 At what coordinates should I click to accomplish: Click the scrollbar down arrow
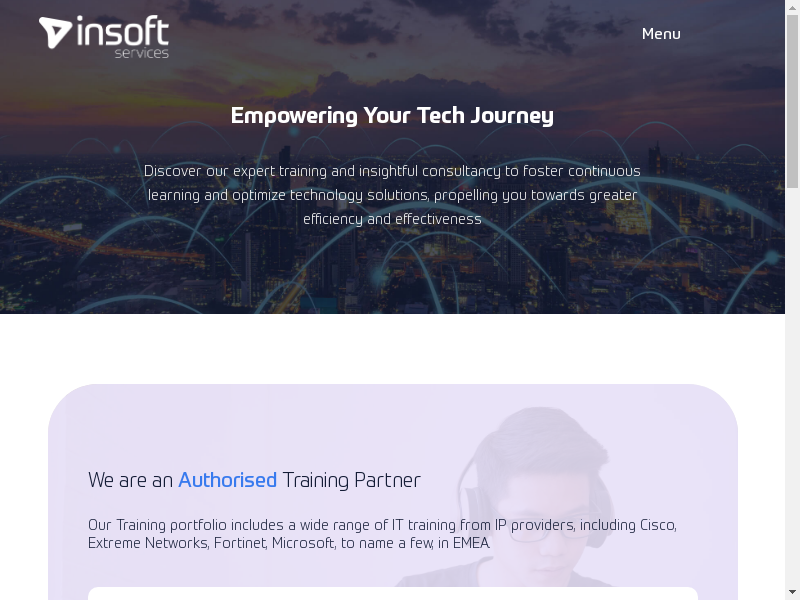[x=792, y=593]
